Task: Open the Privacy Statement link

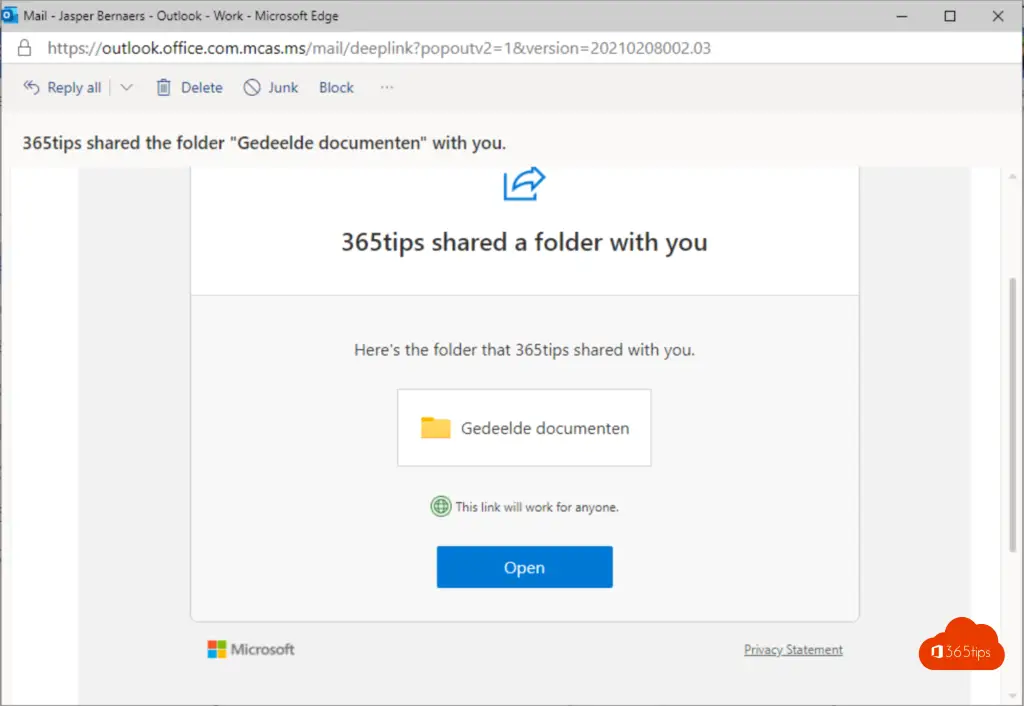Action: 793,650
